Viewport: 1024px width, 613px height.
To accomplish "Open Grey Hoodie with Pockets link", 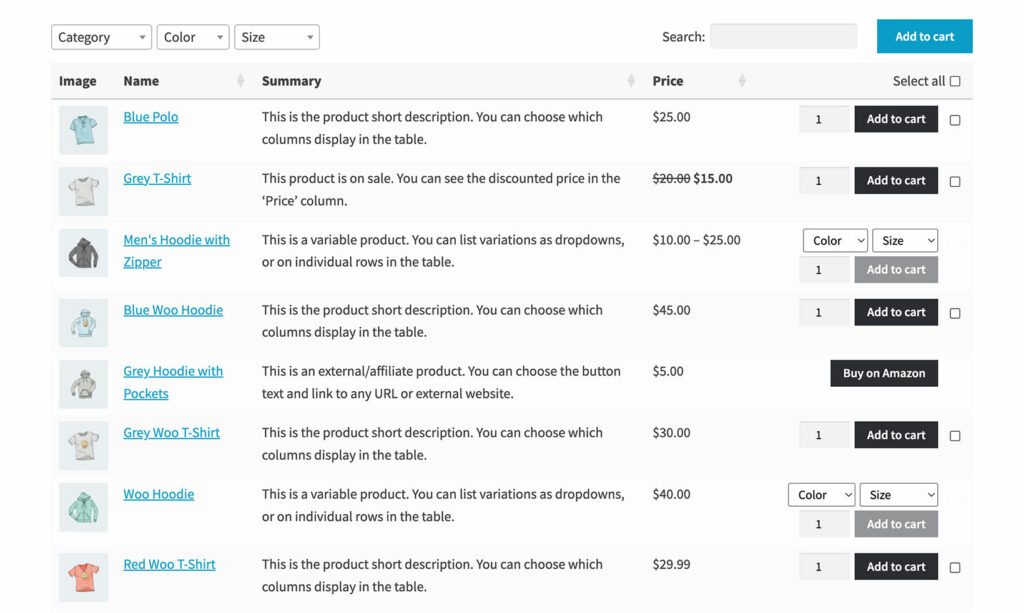I will 173,383.
